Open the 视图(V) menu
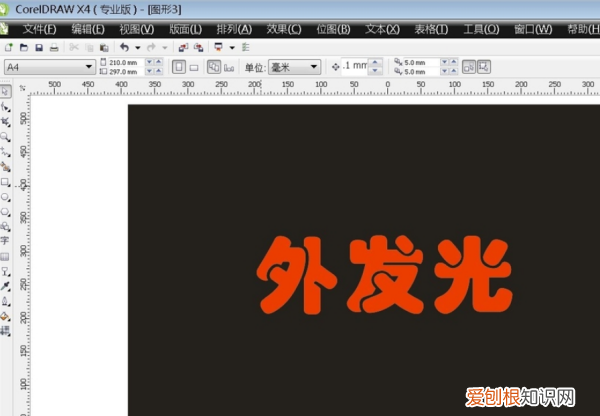 coord(137,29)
